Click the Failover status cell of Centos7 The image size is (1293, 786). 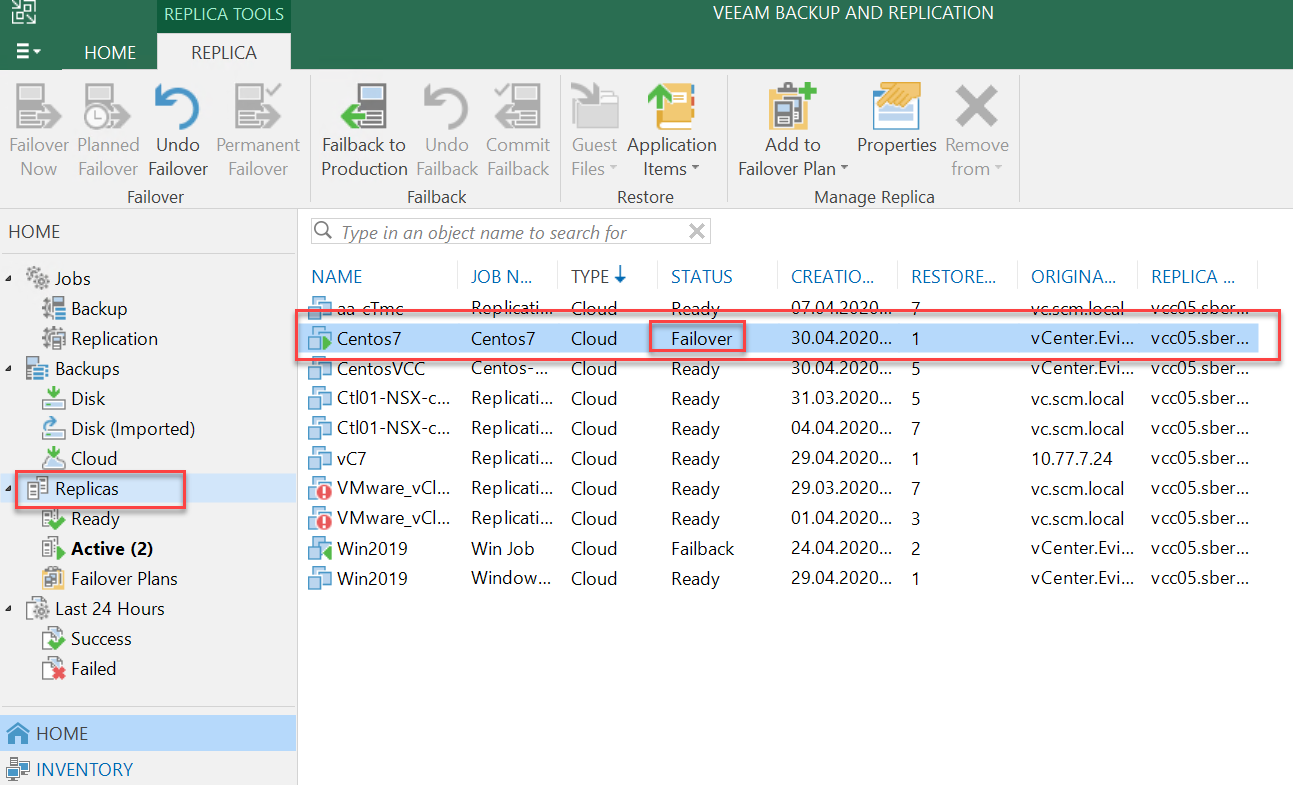coord(702,339)
